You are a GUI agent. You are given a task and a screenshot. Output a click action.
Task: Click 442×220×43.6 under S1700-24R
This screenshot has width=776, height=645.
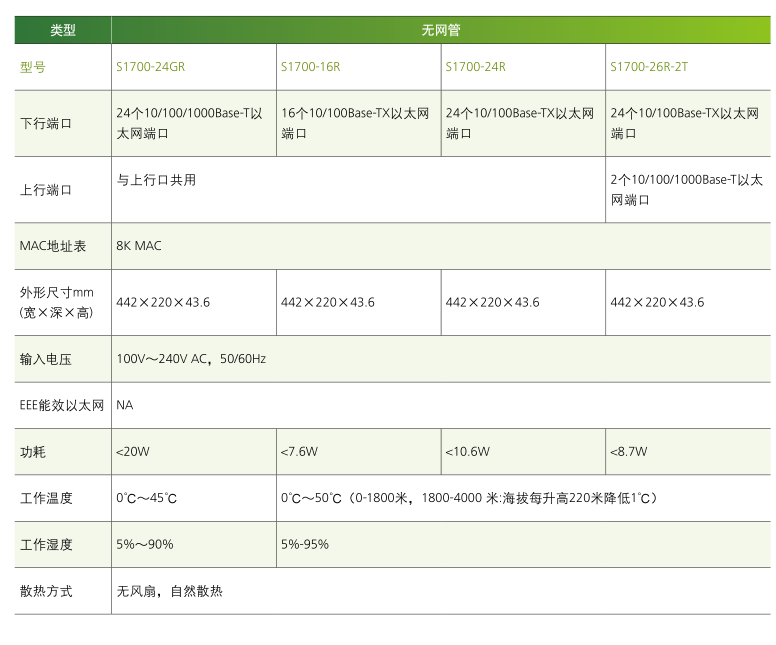click(x=492, y=302)
